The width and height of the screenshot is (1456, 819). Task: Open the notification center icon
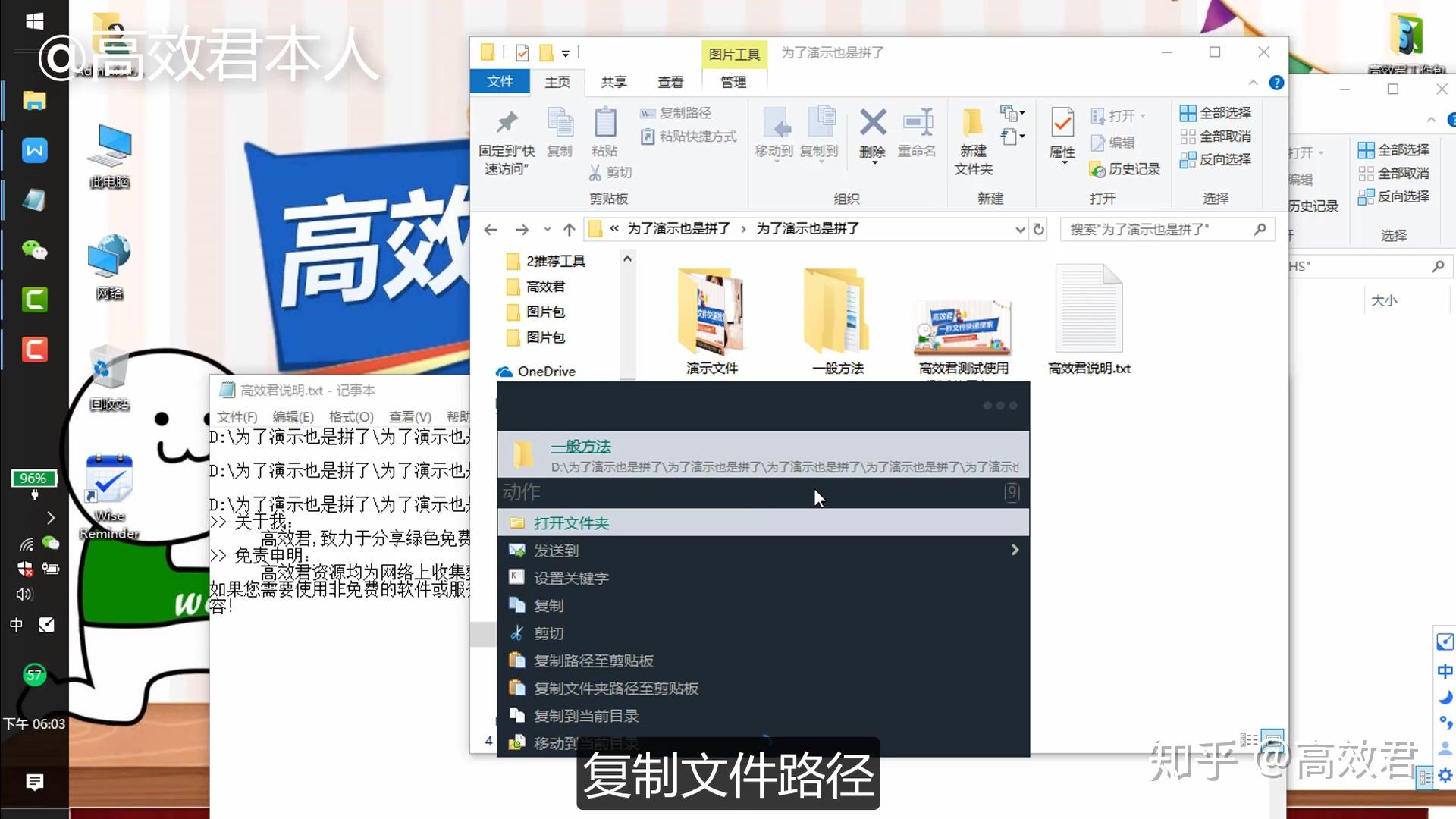tap(34, 782)
